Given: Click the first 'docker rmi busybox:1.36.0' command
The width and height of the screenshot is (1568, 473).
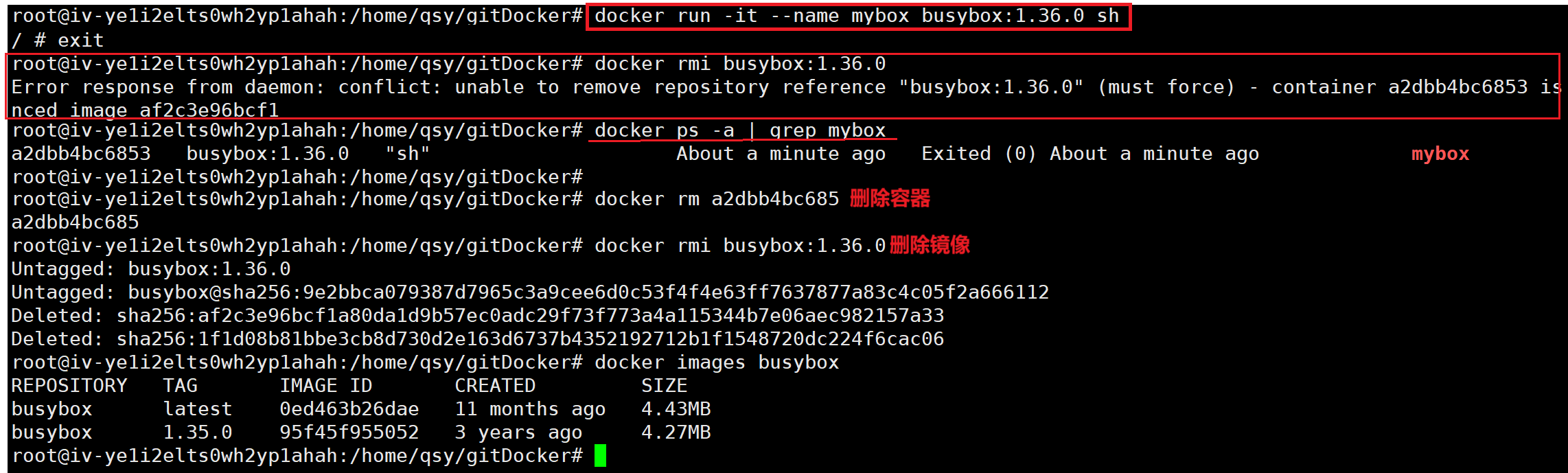Looking at the screenshot, I should pos(740,64).
